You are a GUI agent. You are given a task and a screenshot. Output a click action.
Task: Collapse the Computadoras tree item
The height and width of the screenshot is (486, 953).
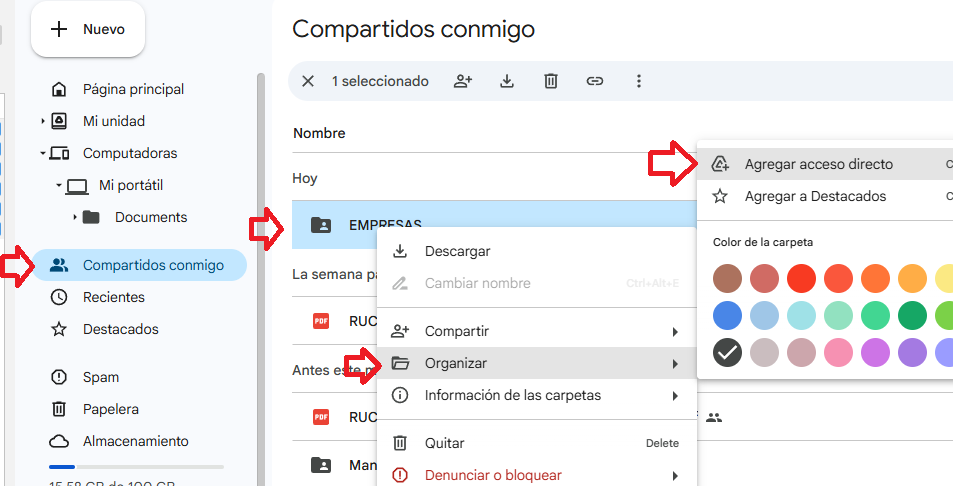43,153
